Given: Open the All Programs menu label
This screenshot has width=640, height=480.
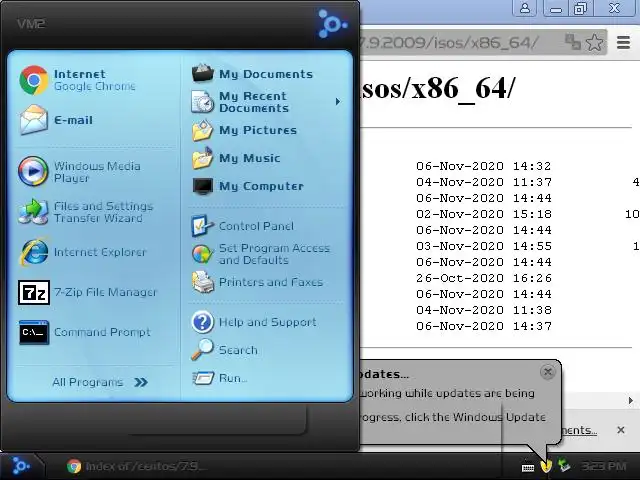Looking at the screenshot, I should click(88, 382).
